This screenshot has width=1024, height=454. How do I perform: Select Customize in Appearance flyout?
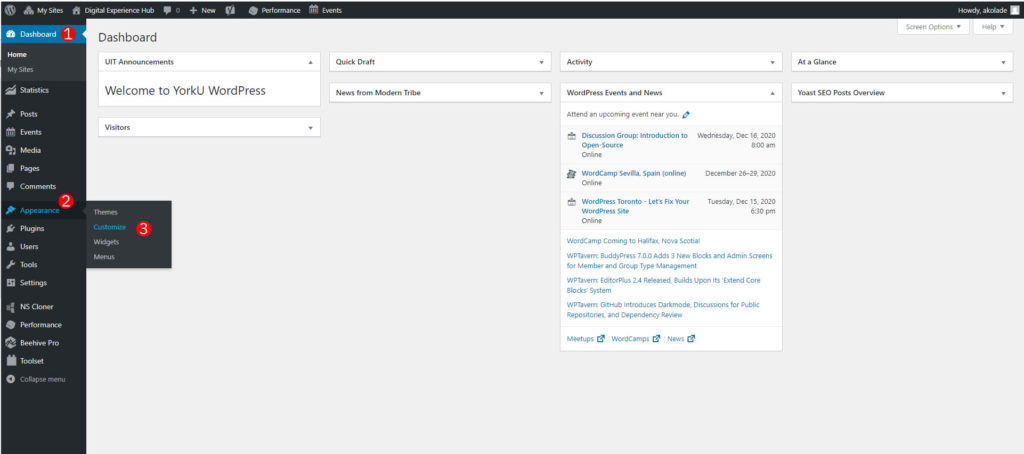110,227
